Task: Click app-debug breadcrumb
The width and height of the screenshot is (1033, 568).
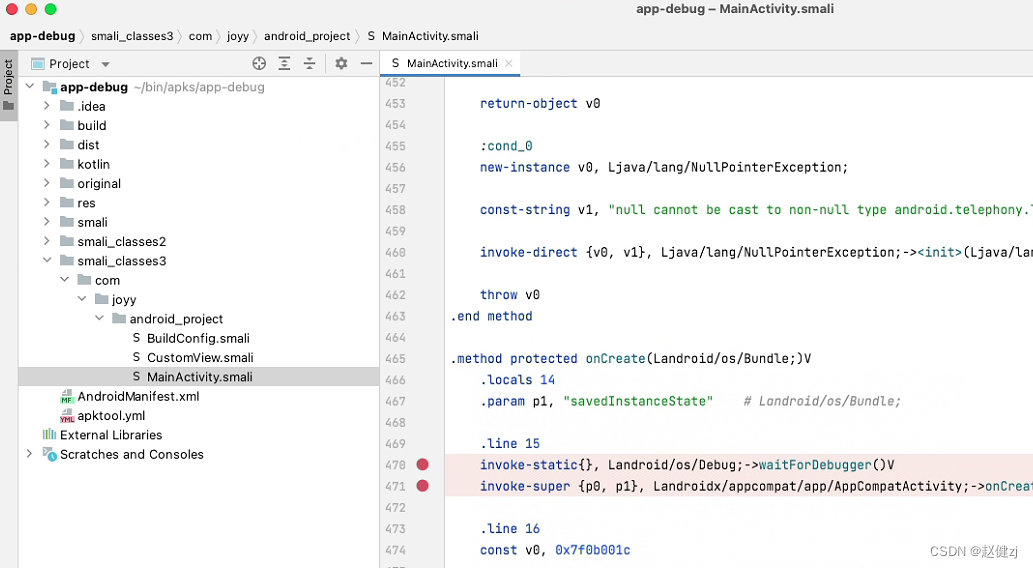Action: [42, 36]
